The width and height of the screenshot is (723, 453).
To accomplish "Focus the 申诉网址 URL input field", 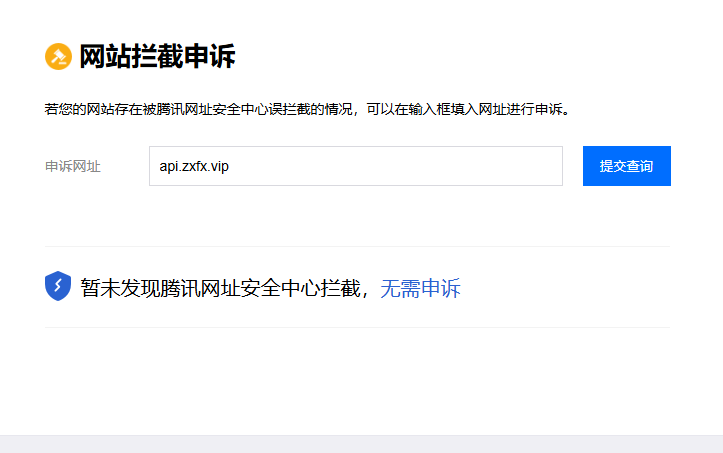I will coord(356,166).
